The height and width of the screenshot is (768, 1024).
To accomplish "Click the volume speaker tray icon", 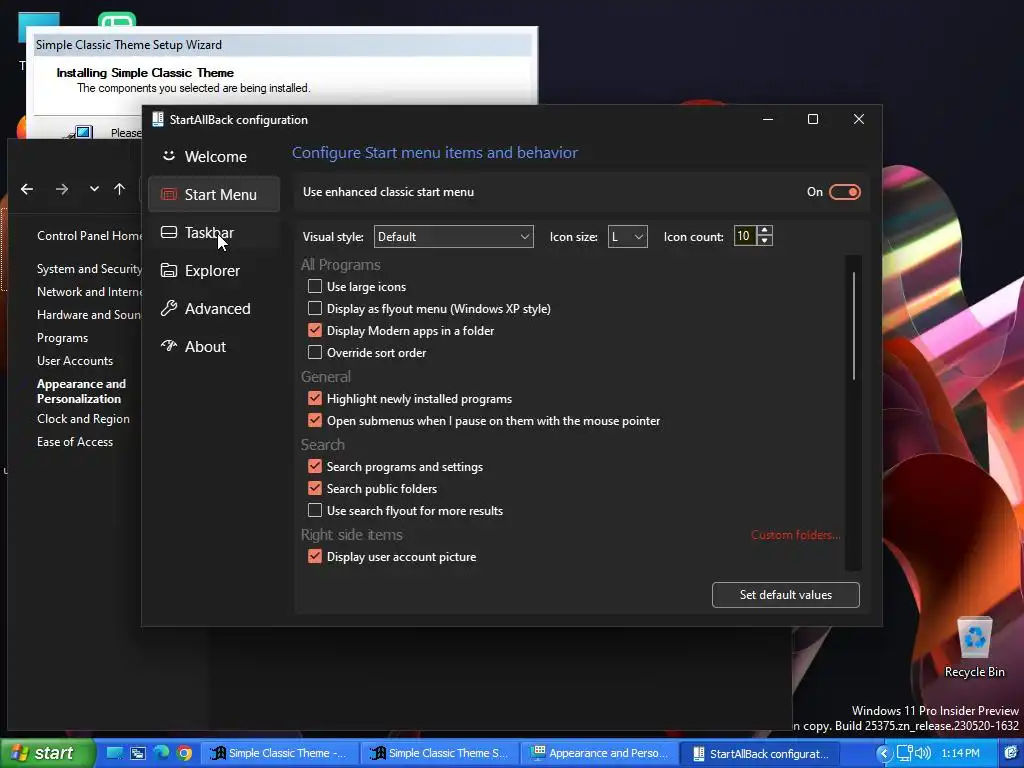I will (x=923, y=753).
